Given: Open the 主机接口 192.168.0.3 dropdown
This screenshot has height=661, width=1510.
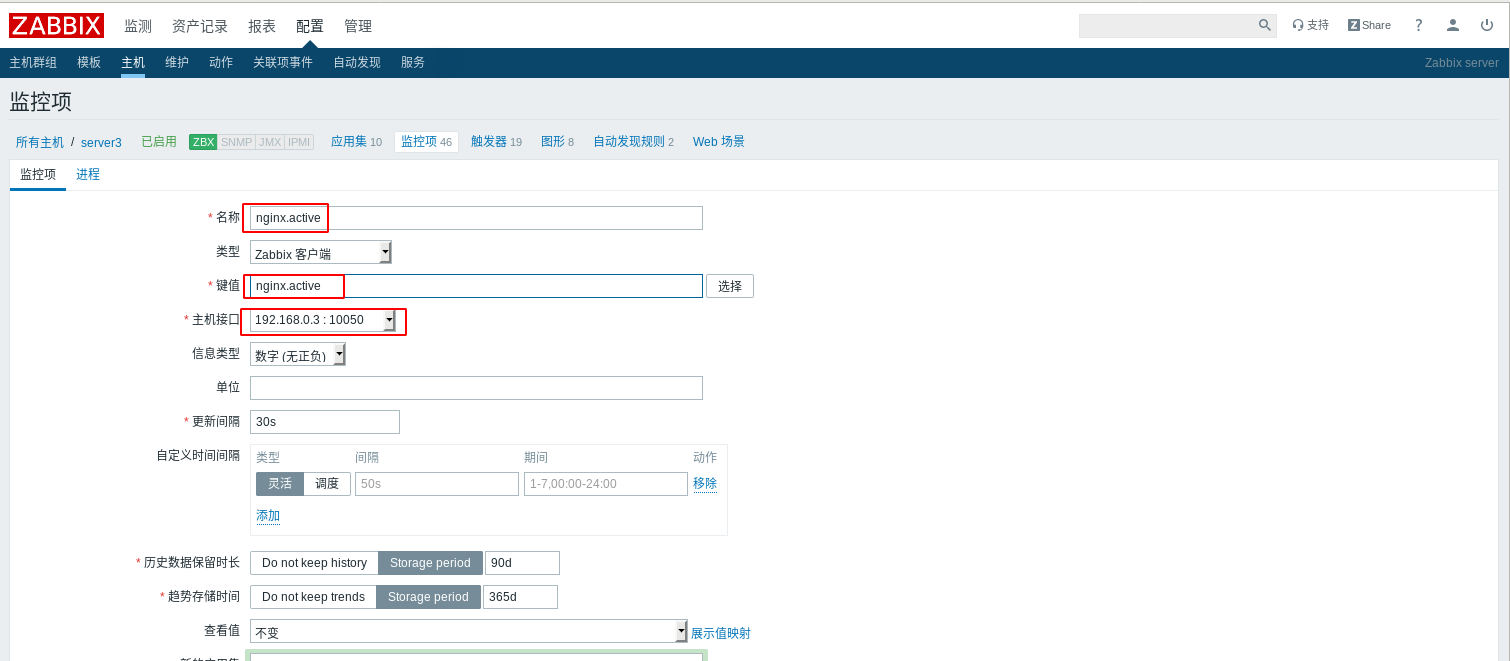Looking at the screenshot, I should coord(323,320).
